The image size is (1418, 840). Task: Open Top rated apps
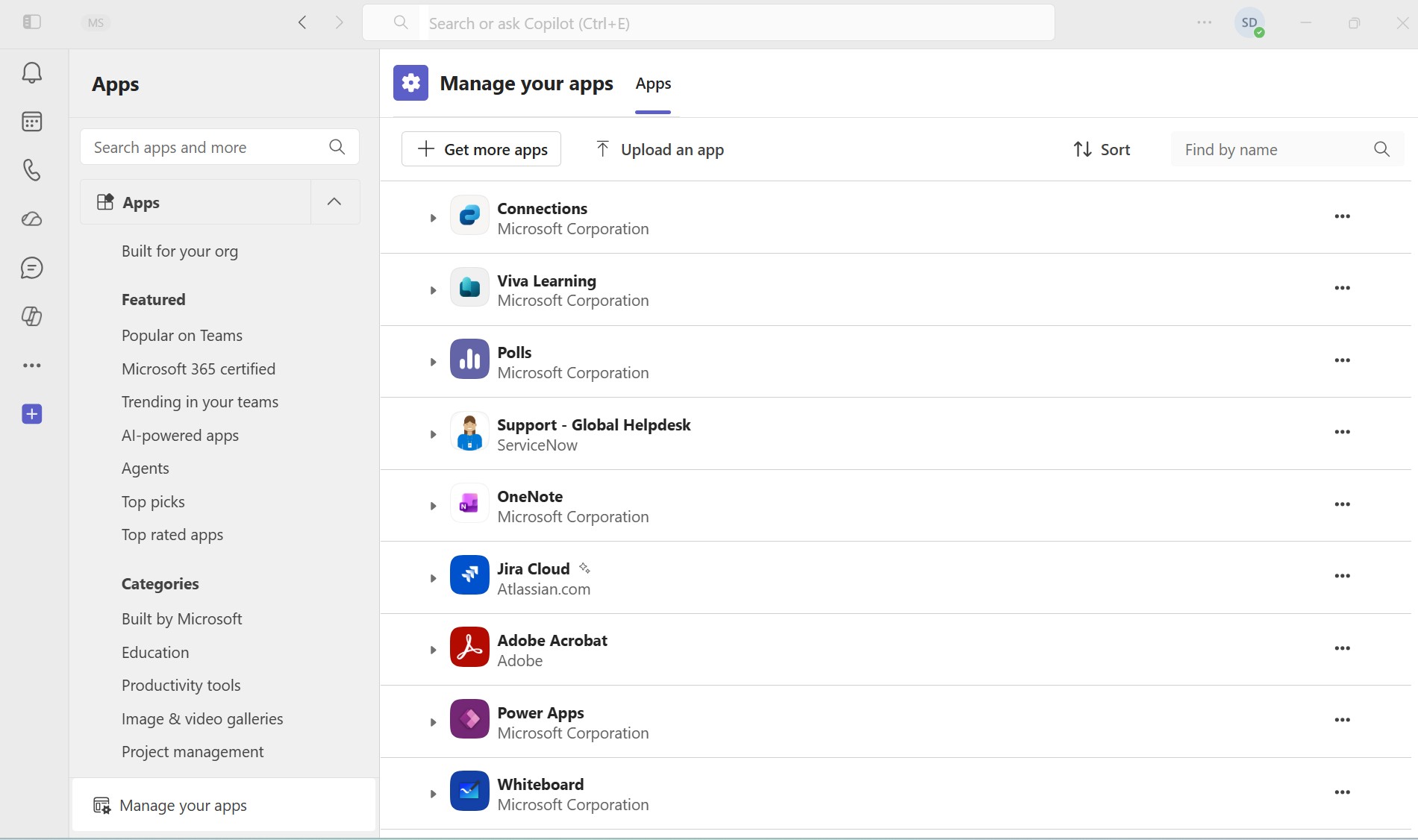[172, 535]
